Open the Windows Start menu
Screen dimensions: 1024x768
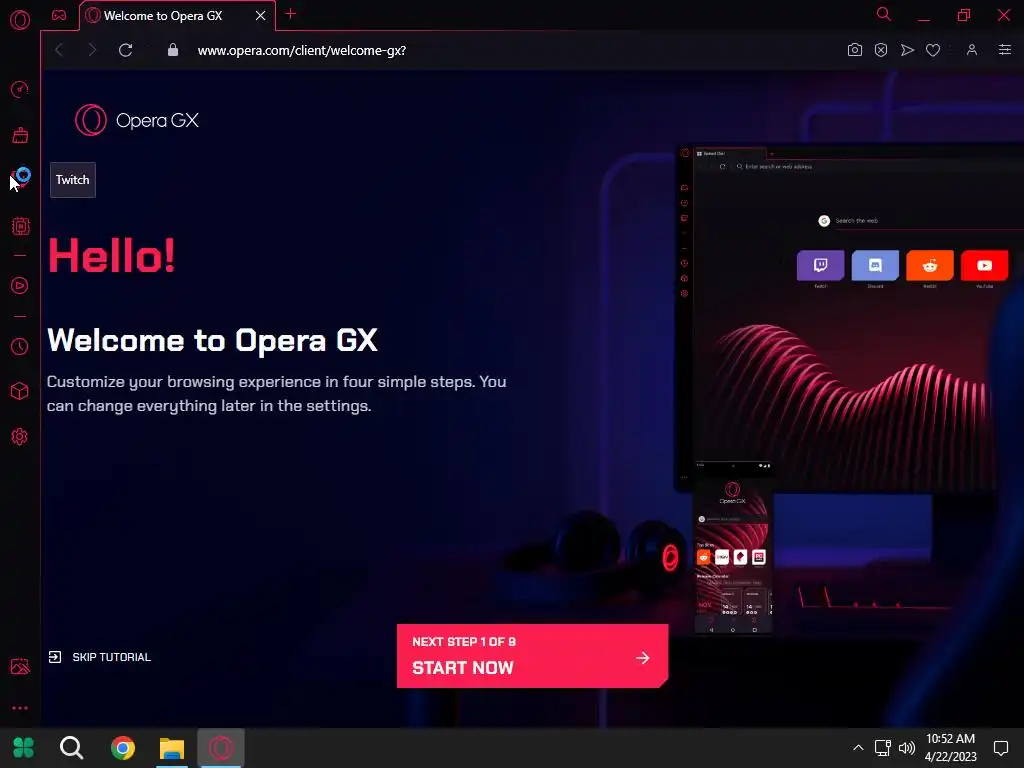pos(24,748)
